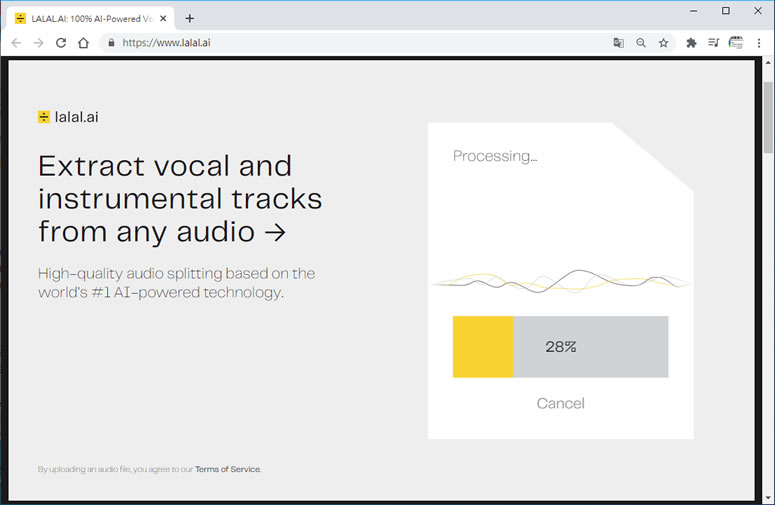The width and height of the screenshot is (775, 505).
Task: Click the zoom magnifier icon in address bar
Action: click(x=641, y=43)
